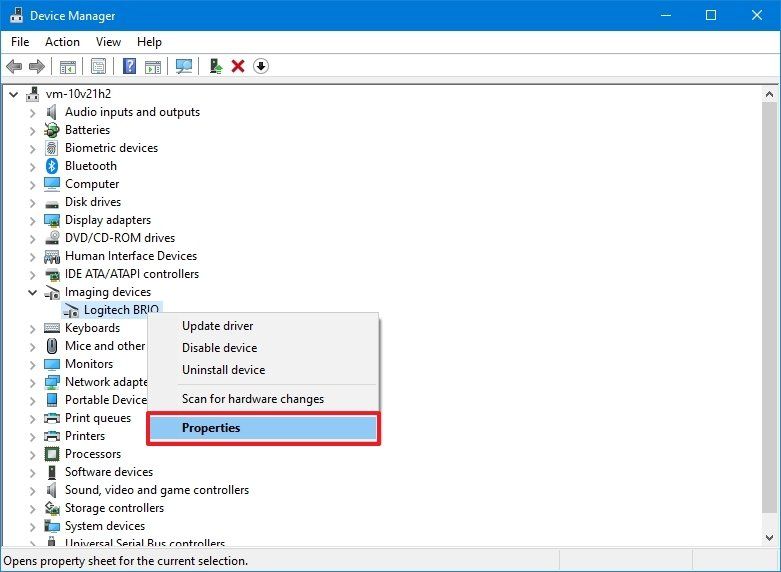This screenshot has width=781, height=572.
Task: Click the Biometric devices fingerprint icon
Action: 52,148
